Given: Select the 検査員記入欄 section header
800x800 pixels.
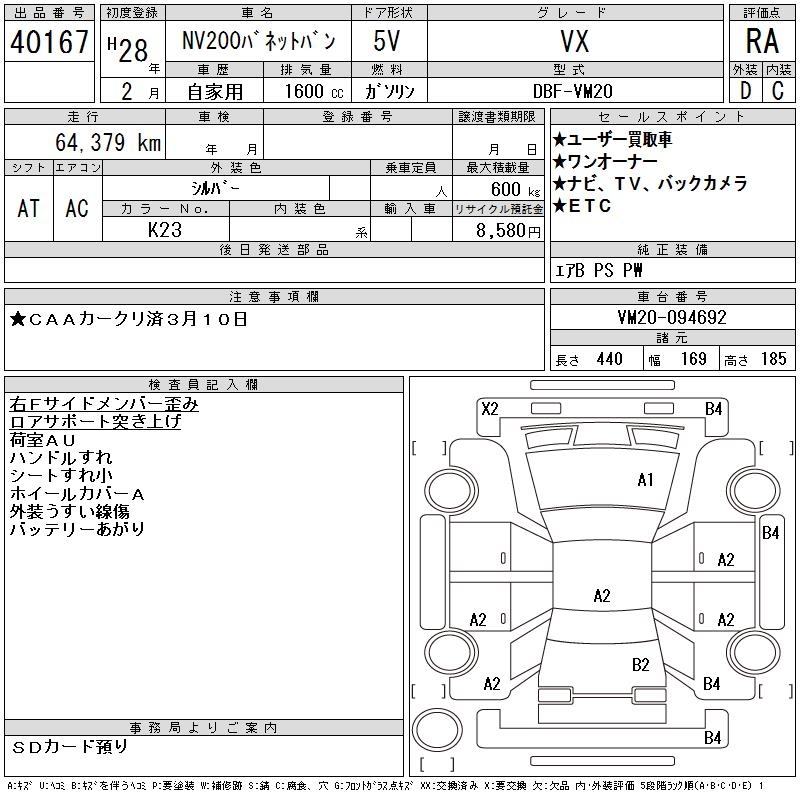Looking at the screenshot, I should point(204,384).
